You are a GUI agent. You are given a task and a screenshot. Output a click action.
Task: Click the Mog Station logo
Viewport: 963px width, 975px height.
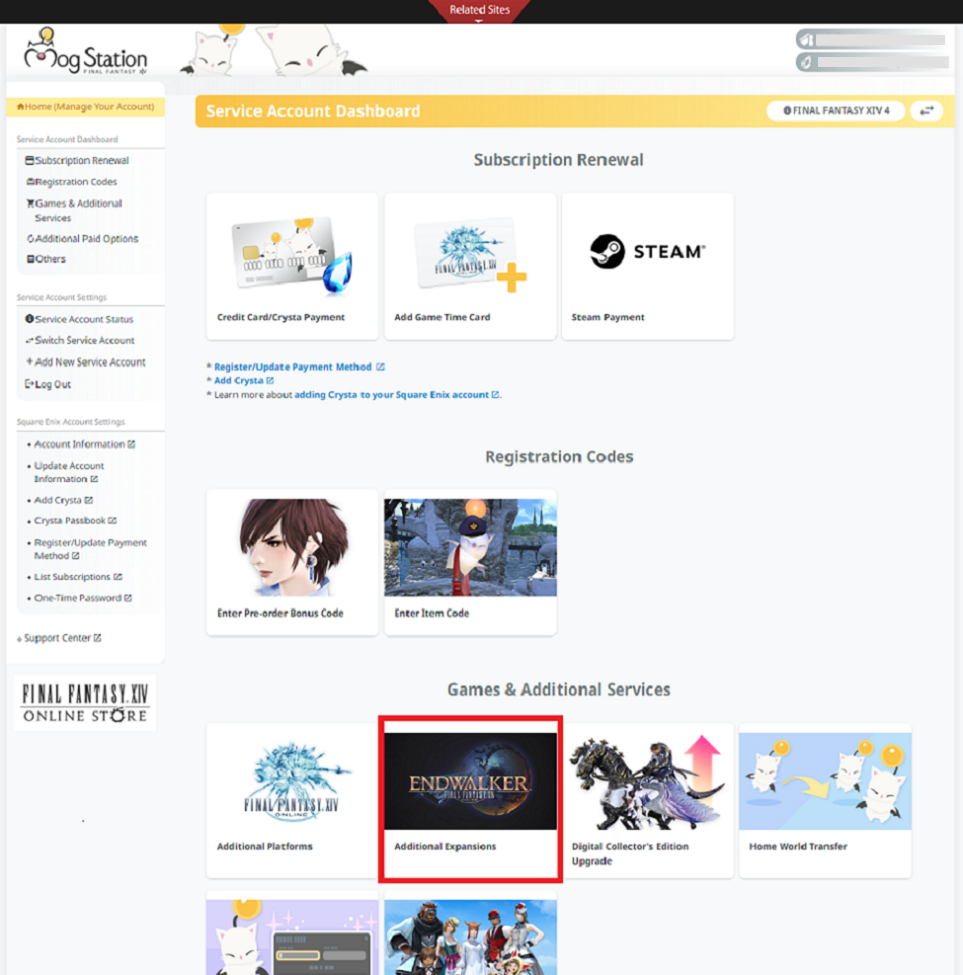tap(86, 52)
